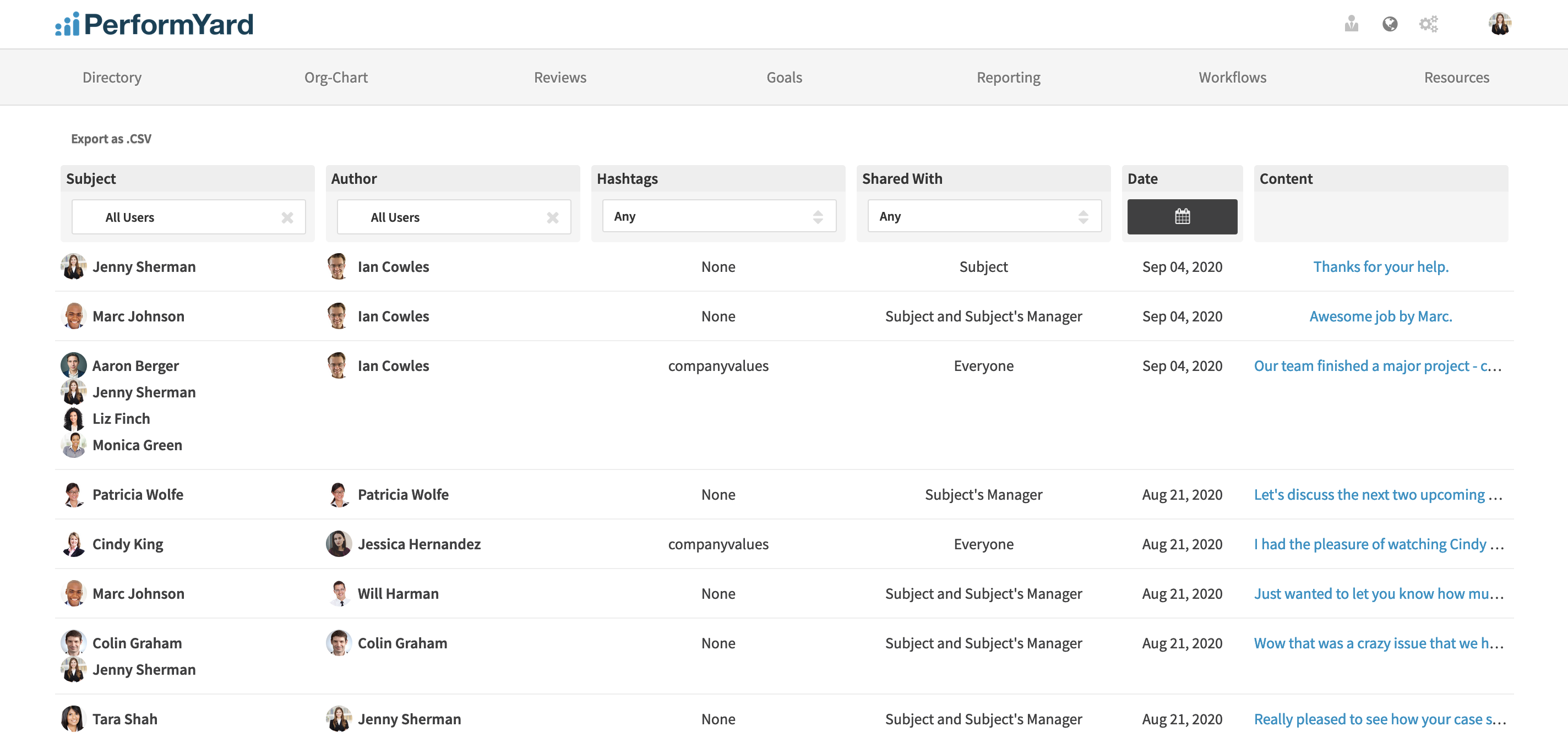Open the 'Thanks for your help.' feedback entry

point(1380,266)
